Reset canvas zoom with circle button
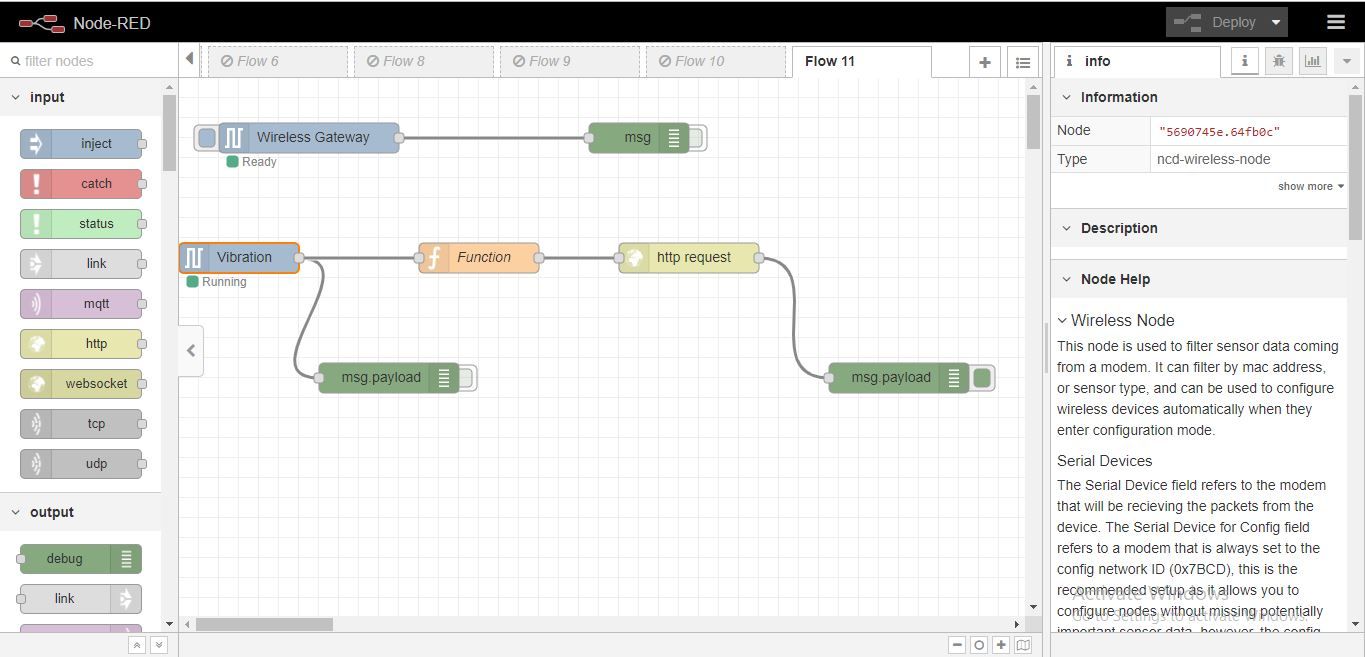1365x657 pixels. coord(979,645)
